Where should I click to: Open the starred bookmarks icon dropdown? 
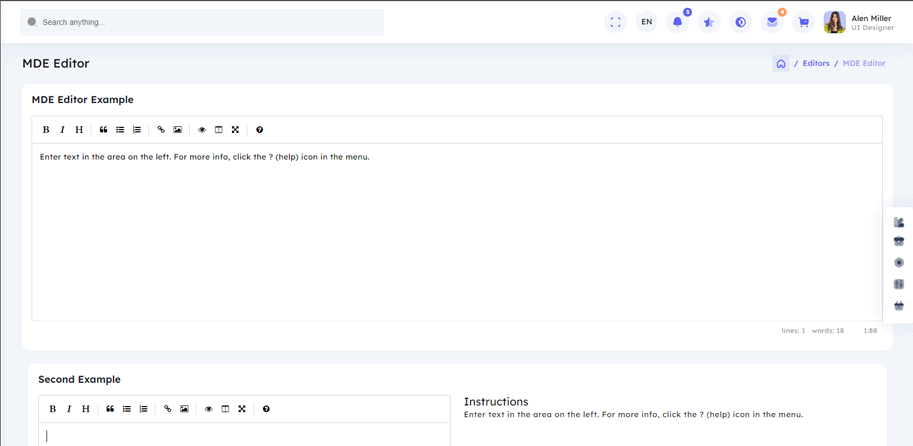click(709, 22)
